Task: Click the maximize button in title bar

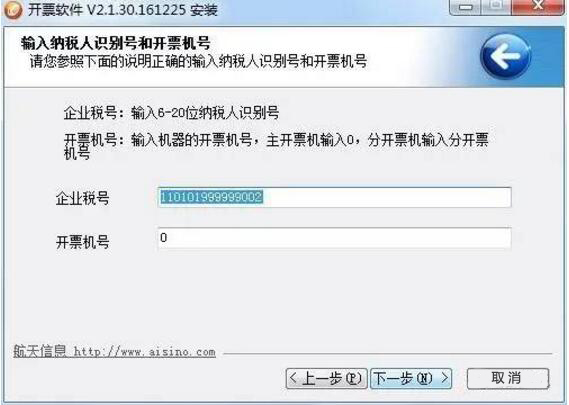Action: click(x=497, y=6)
